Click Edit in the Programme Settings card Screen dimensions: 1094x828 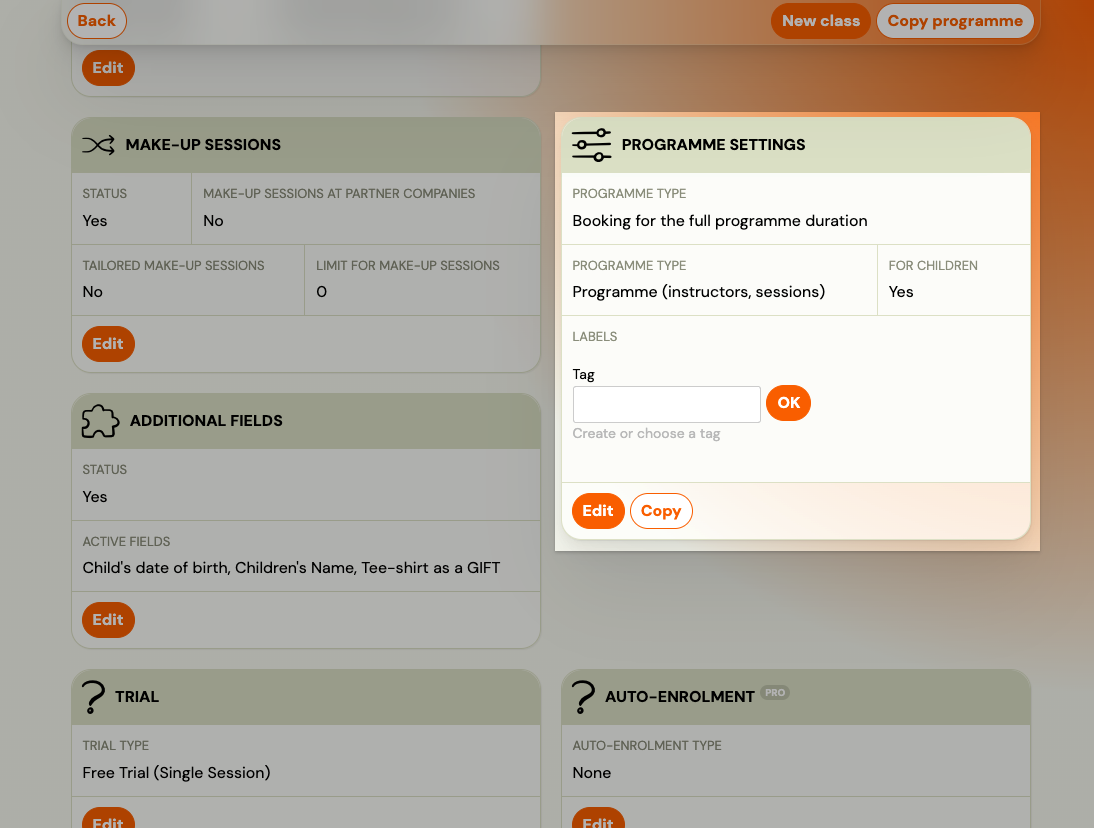(598, 511)
